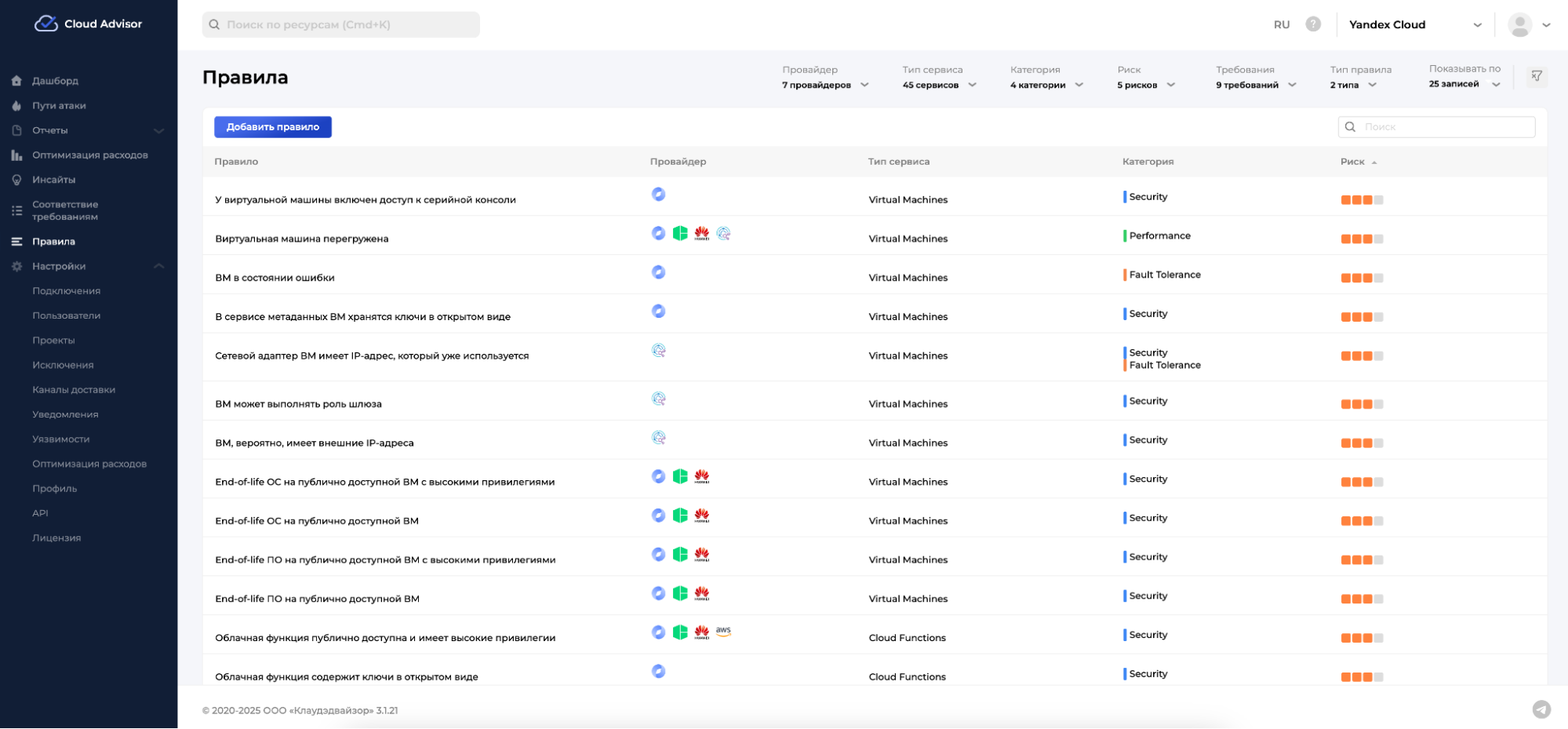
Task: Open the help question mark icon
Action: click(x=1313, y=24)
